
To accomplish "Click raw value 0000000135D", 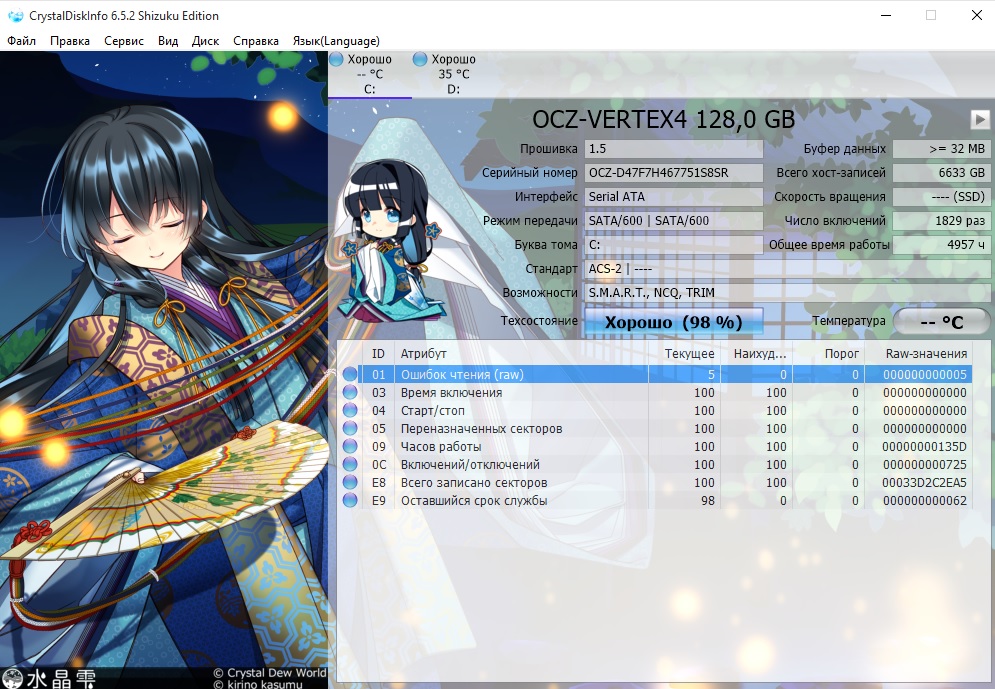I will point(924,447).
